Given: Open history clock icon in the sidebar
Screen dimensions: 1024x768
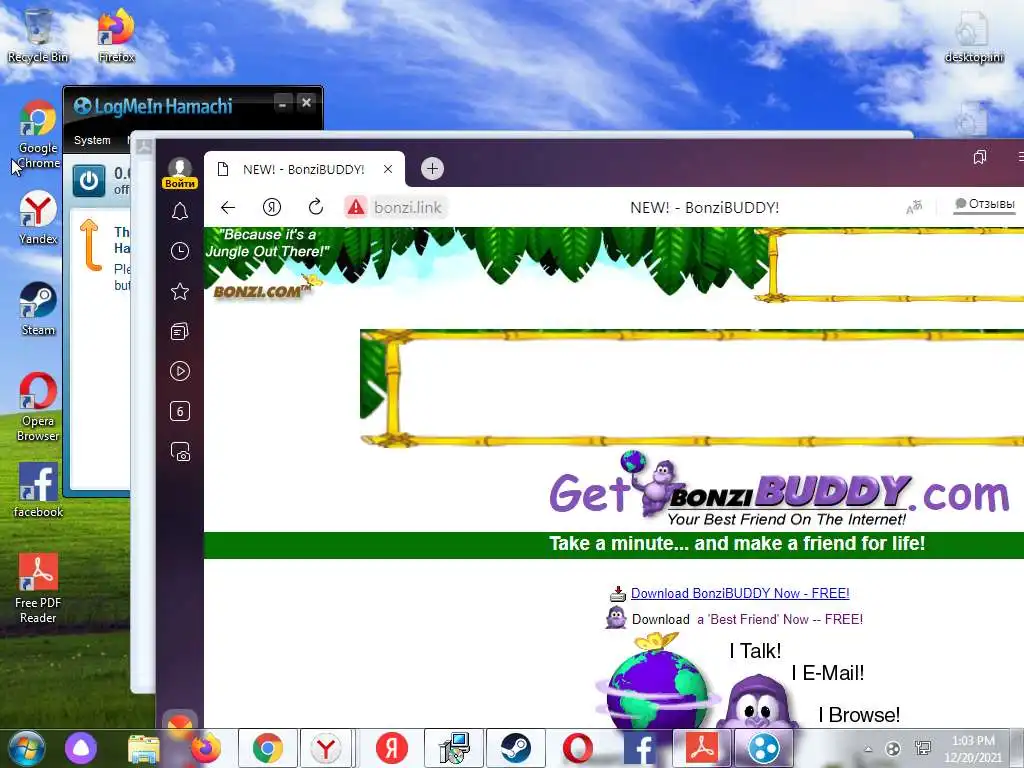Looking at the screenshot, I should pos(180,251).
